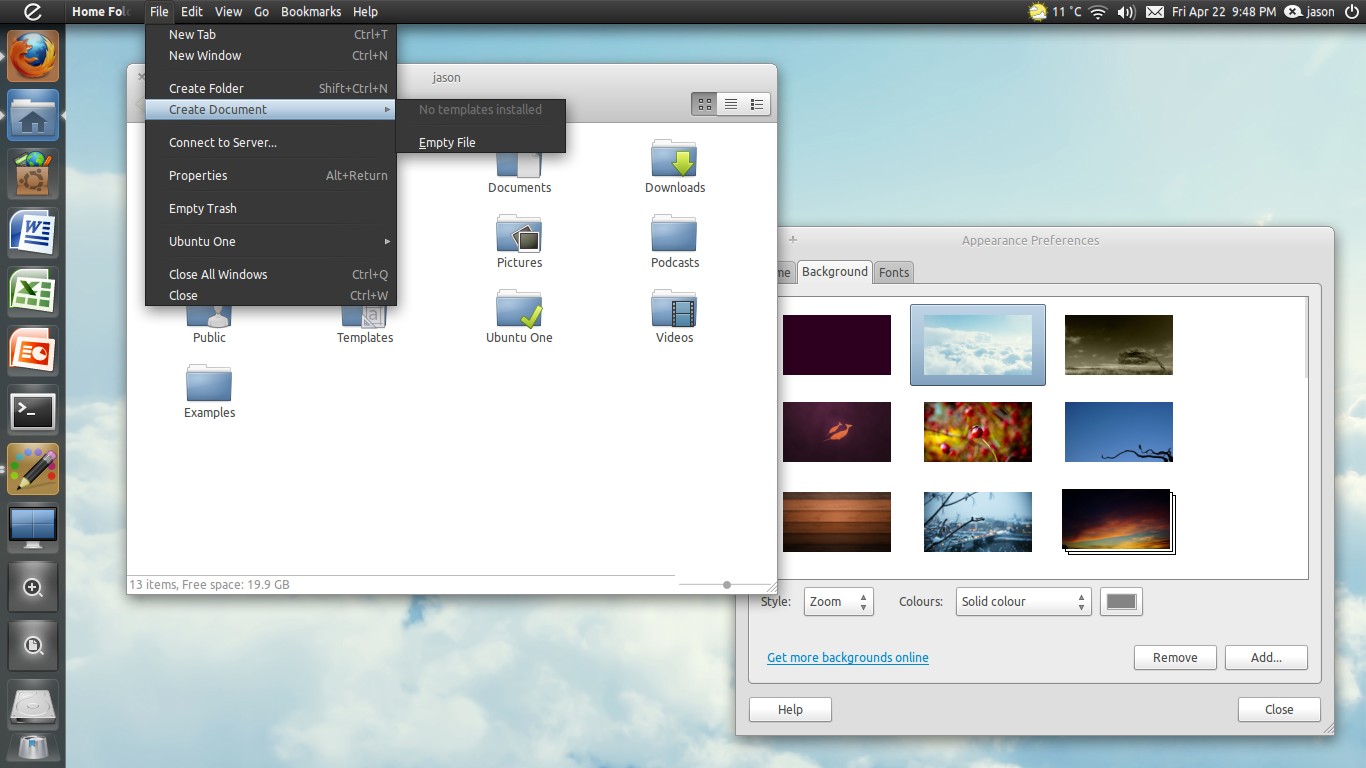This screenshot has width=1366, height=768.
Task: Open the grey background colour swatch
Action: (x=1121, y=602)
